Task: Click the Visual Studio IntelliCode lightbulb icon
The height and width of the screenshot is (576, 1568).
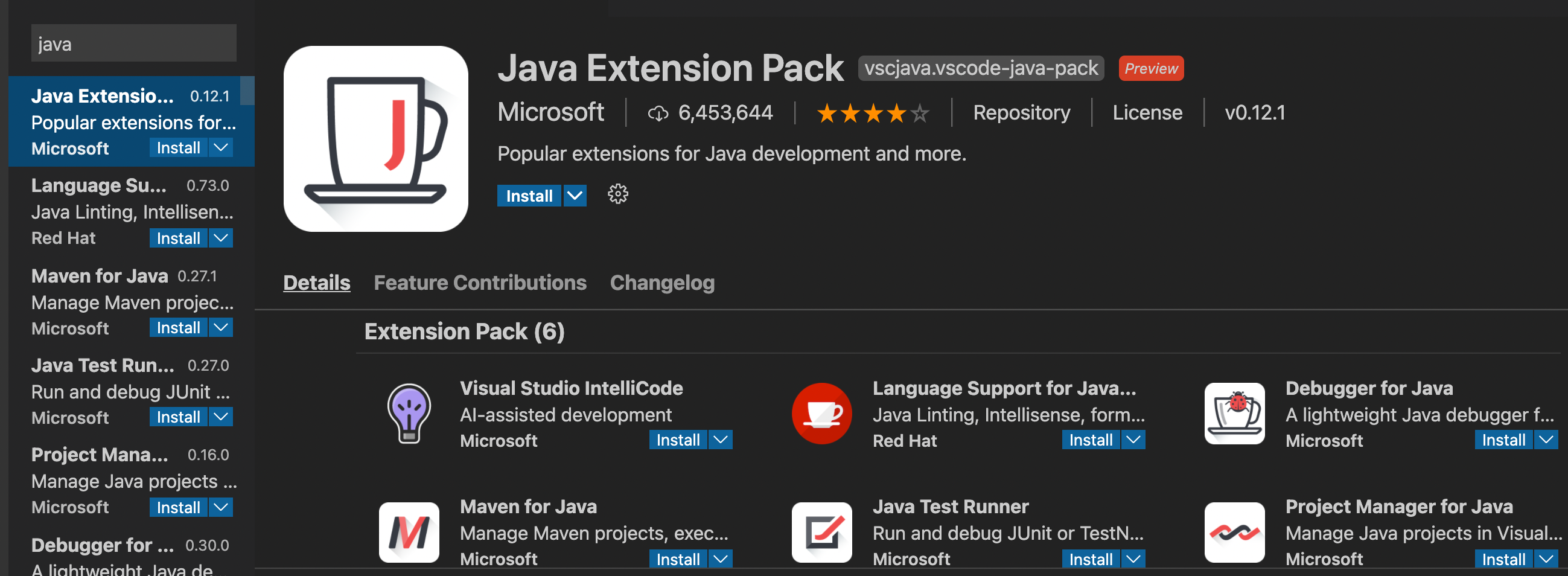Action: pos(409,414)
